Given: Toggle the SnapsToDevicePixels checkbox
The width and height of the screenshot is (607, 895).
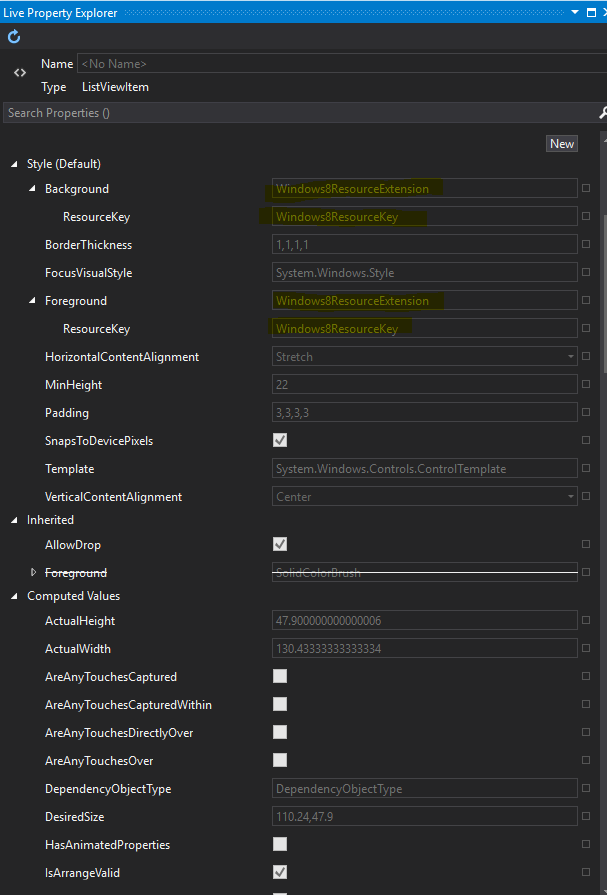Looking at the screenshot, I should pyautogui.click(x=280, y=440).
